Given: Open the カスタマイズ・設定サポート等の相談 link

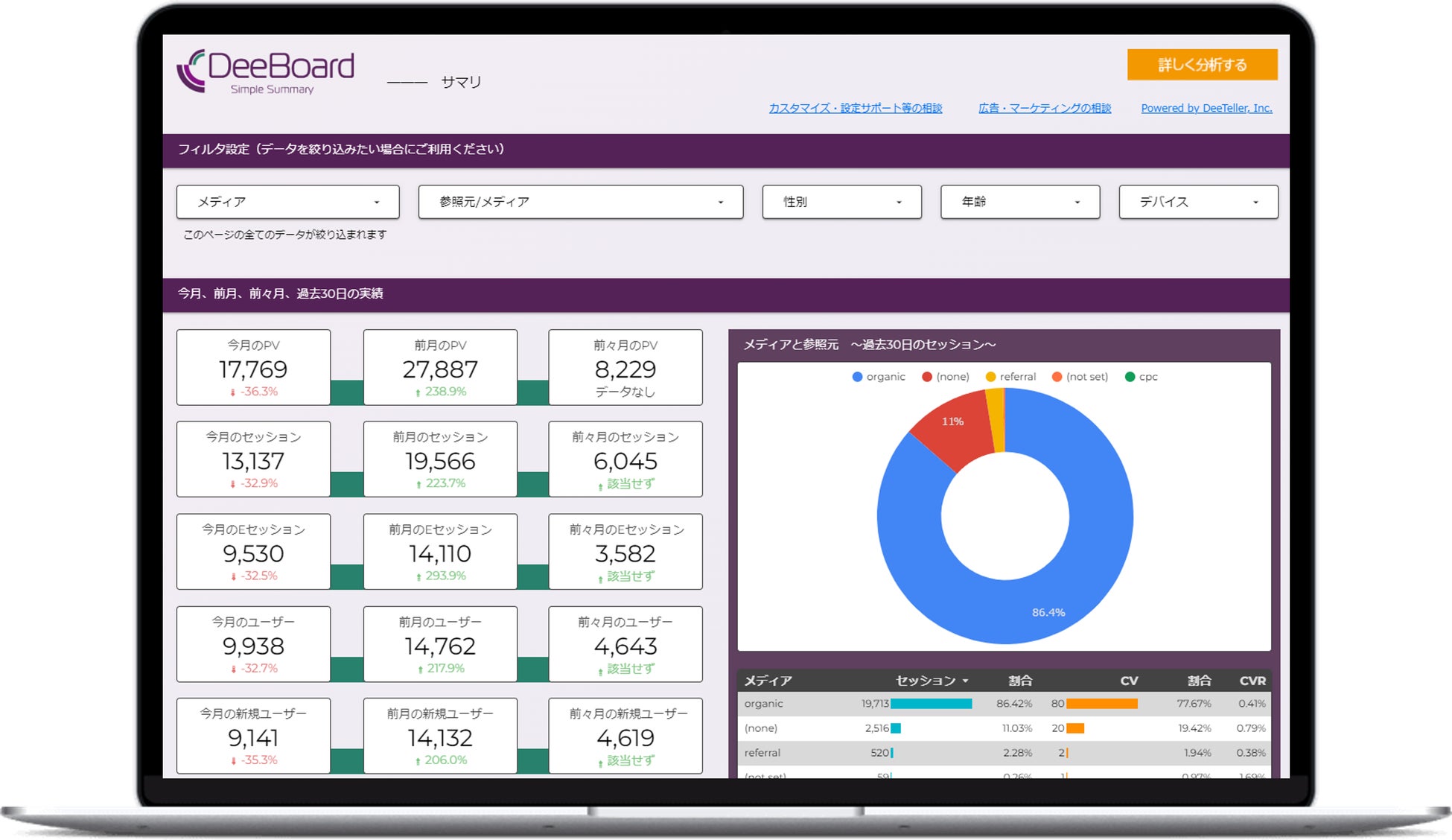Looking at the screenshot, I should click(x=855, y=108).
